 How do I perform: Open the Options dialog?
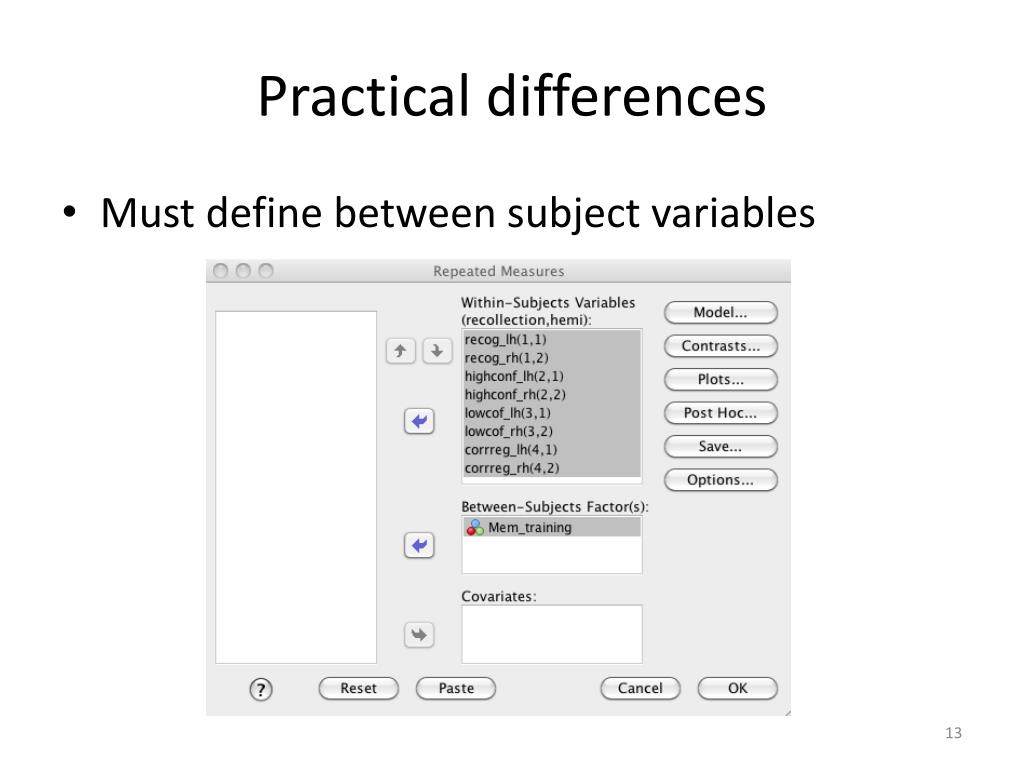720,480
